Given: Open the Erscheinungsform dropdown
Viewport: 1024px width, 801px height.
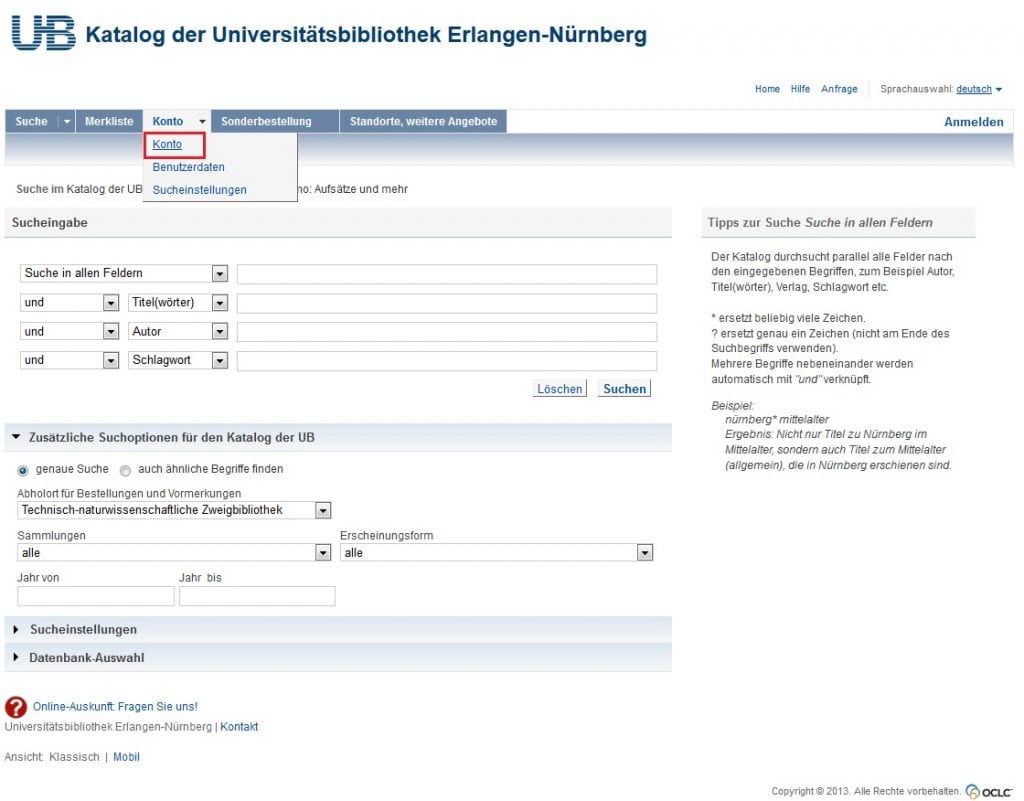Looking at the screenshot, I should (646, 551).
